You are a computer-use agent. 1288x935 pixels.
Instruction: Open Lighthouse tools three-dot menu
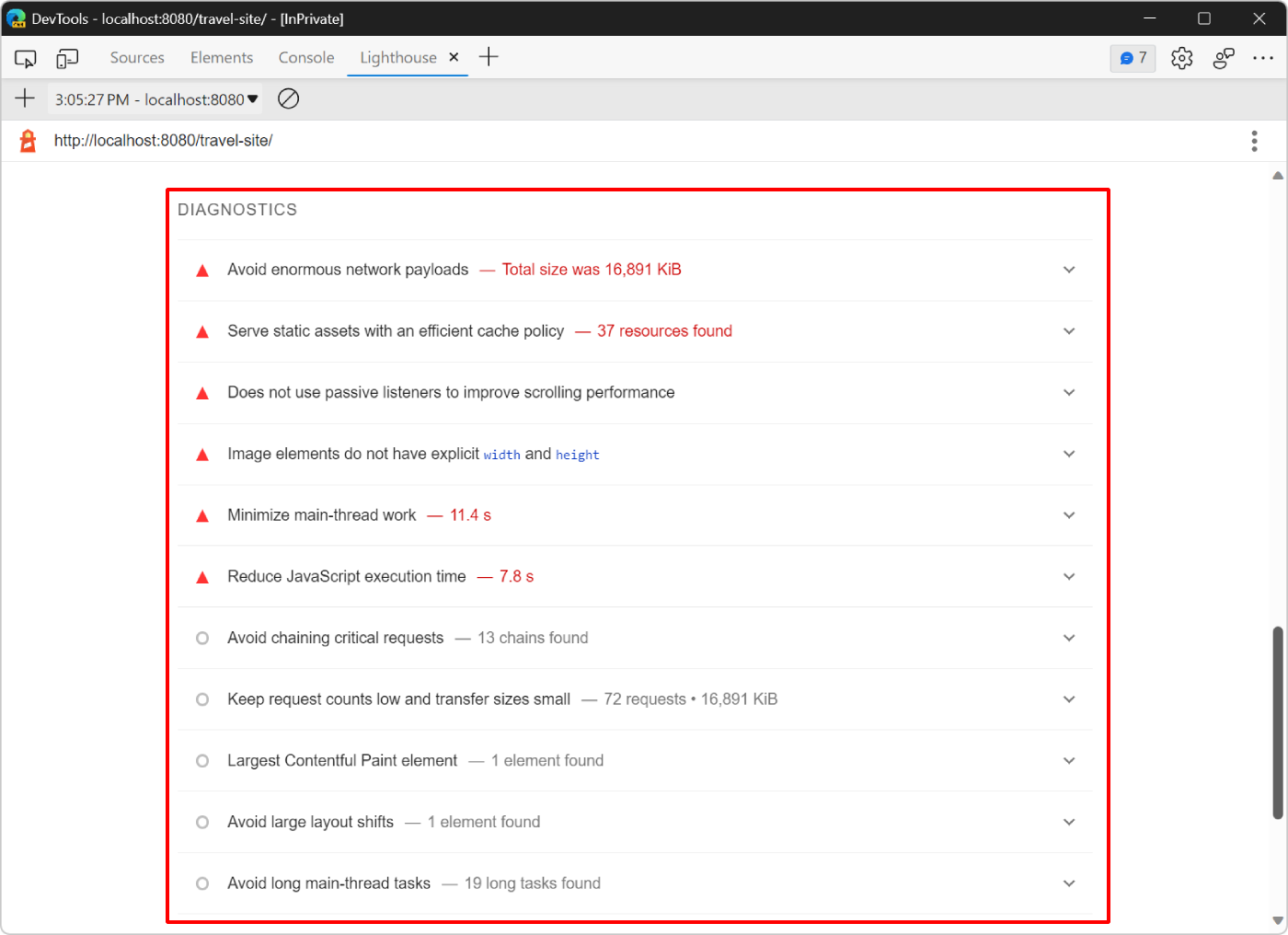(x=1253, y=141)
